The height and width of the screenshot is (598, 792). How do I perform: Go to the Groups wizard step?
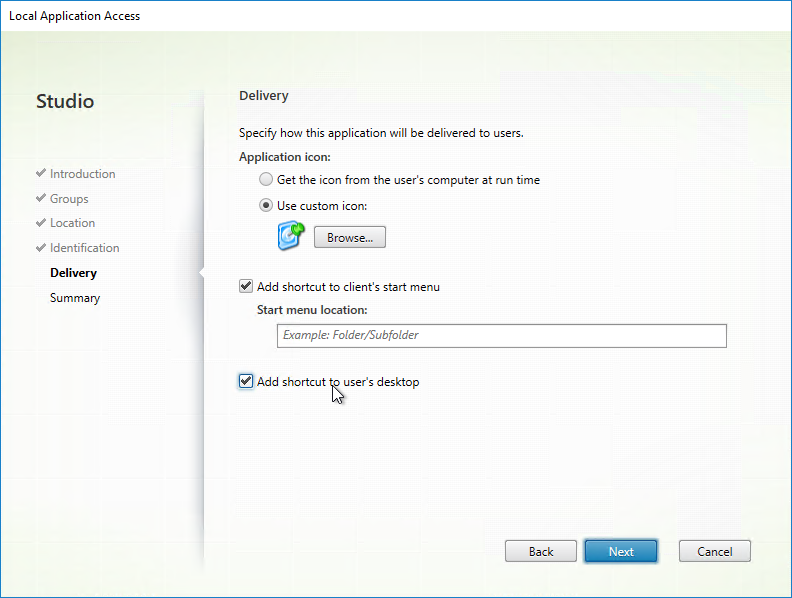coord(69,198)
